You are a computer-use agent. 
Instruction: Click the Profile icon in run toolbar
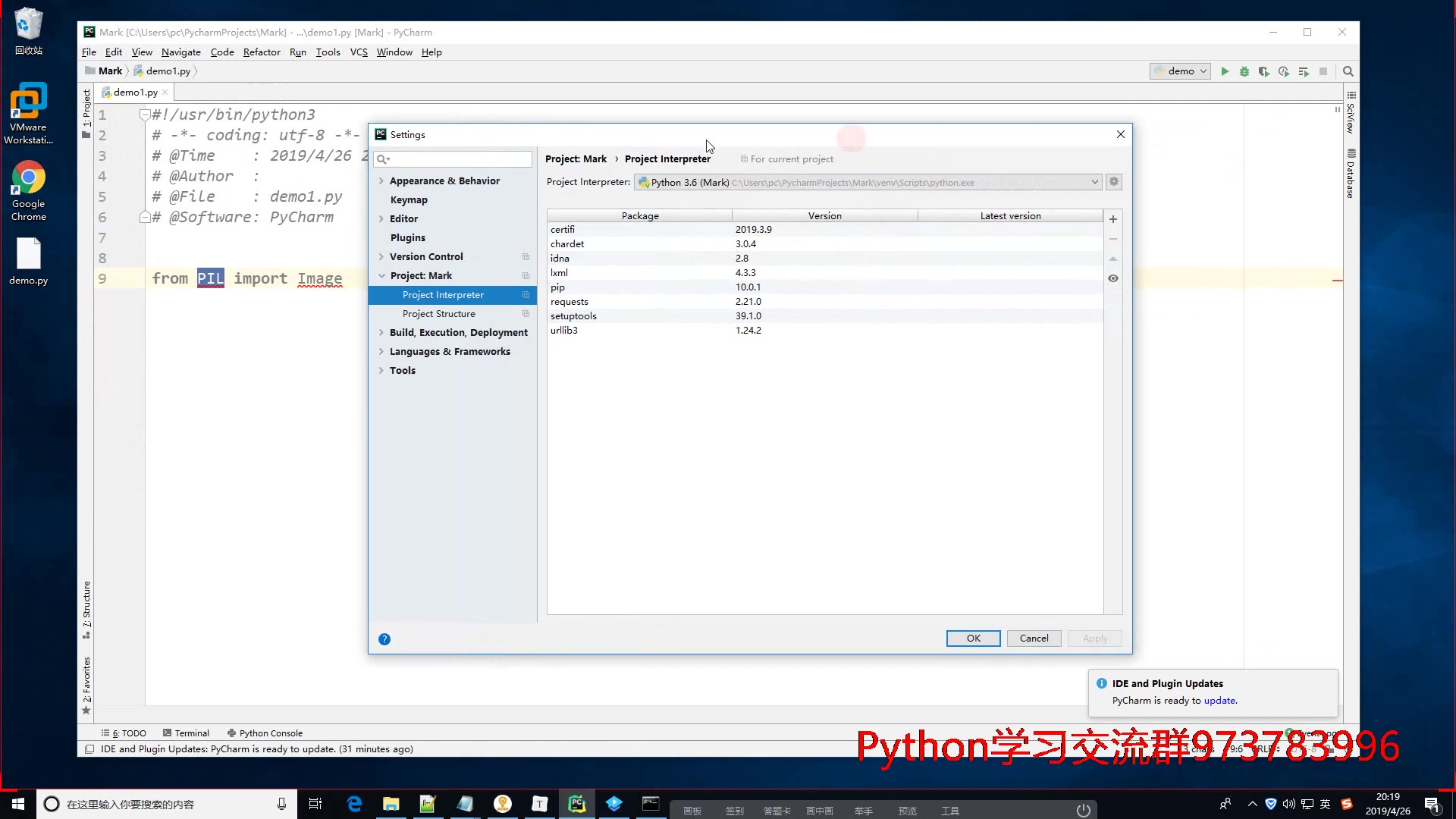tap(1284, 71)
